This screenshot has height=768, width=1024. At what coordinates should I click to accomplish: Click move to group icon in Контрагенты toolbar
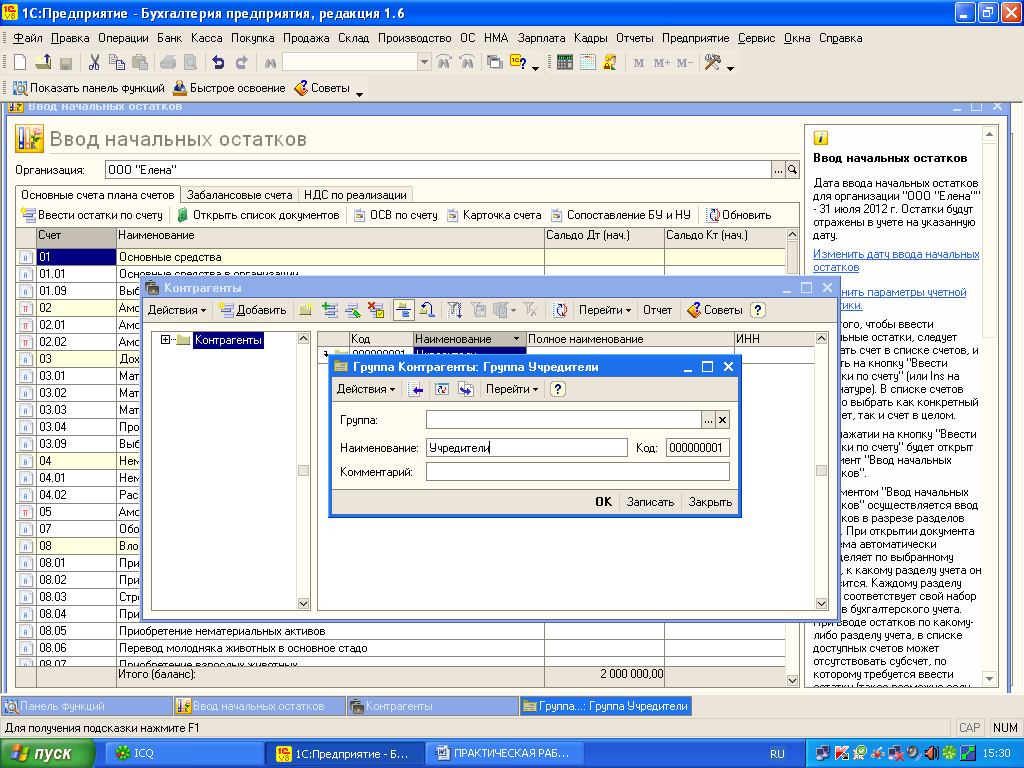[x=428, y=310]
